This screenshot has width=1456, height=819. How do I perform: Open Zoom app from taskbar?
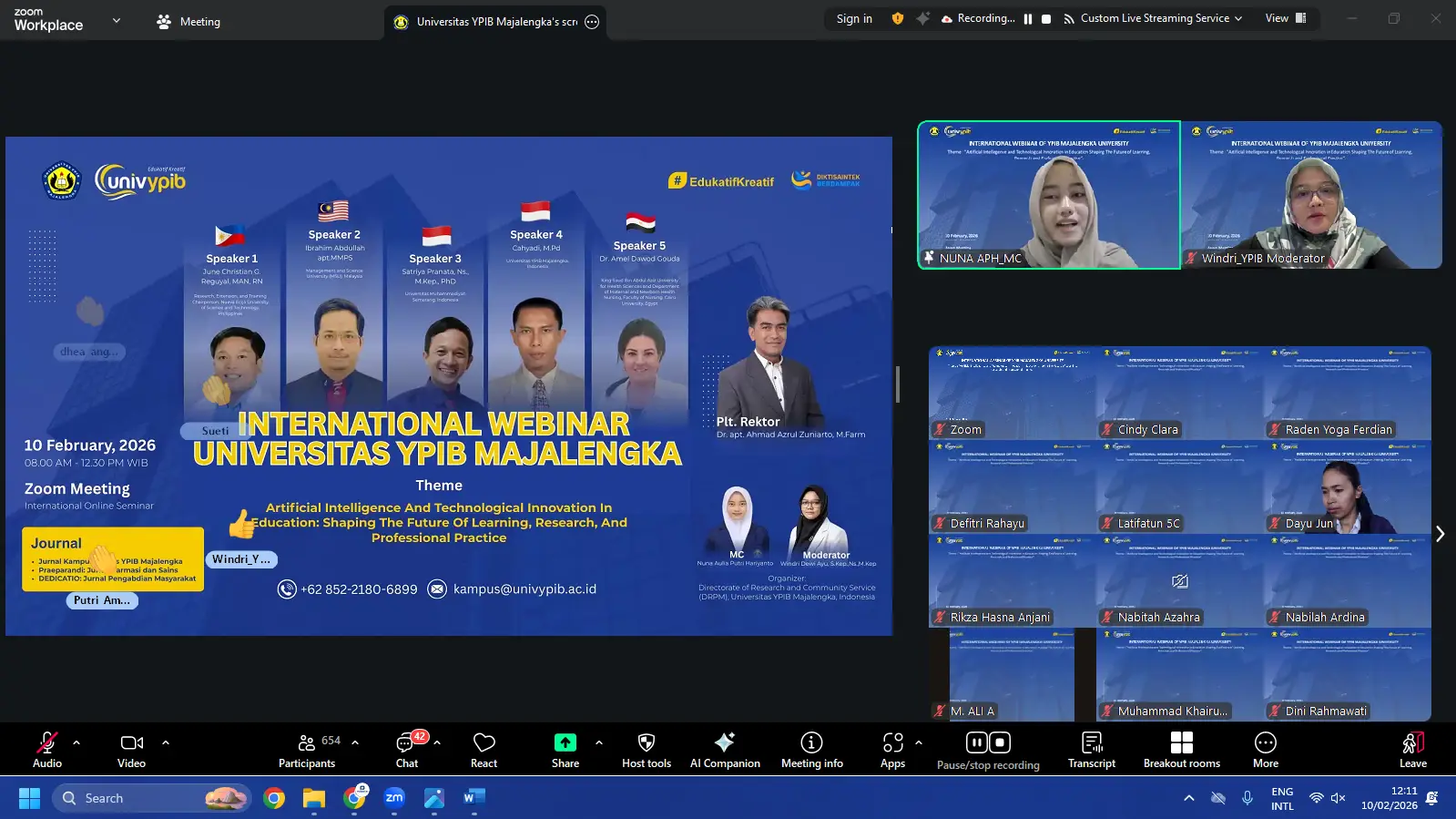pos(394,798)
